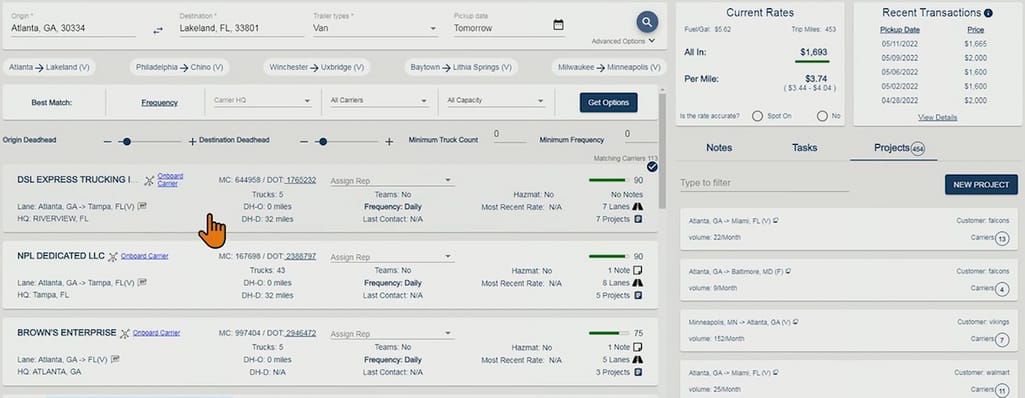
Task: Open 3 Projects icon for BROWN'S ENTERPRISE
Action: 638,372
